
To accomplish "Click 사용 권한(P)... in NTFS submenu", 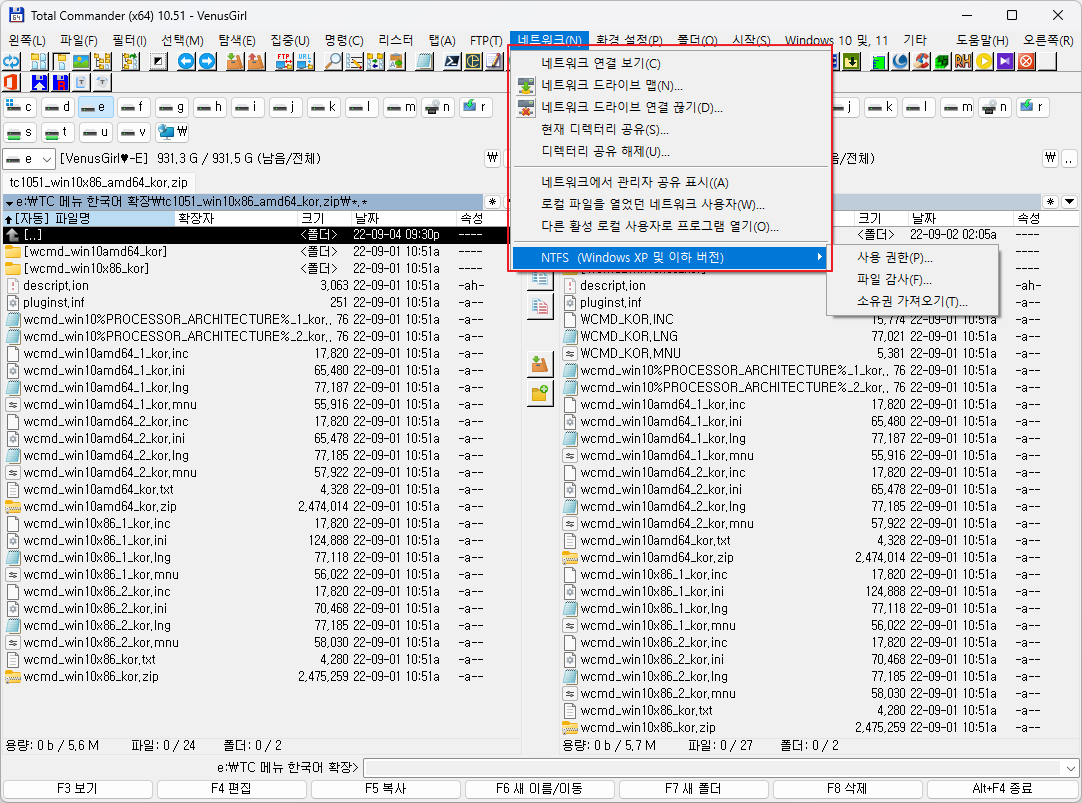I will tap(913, 258).
